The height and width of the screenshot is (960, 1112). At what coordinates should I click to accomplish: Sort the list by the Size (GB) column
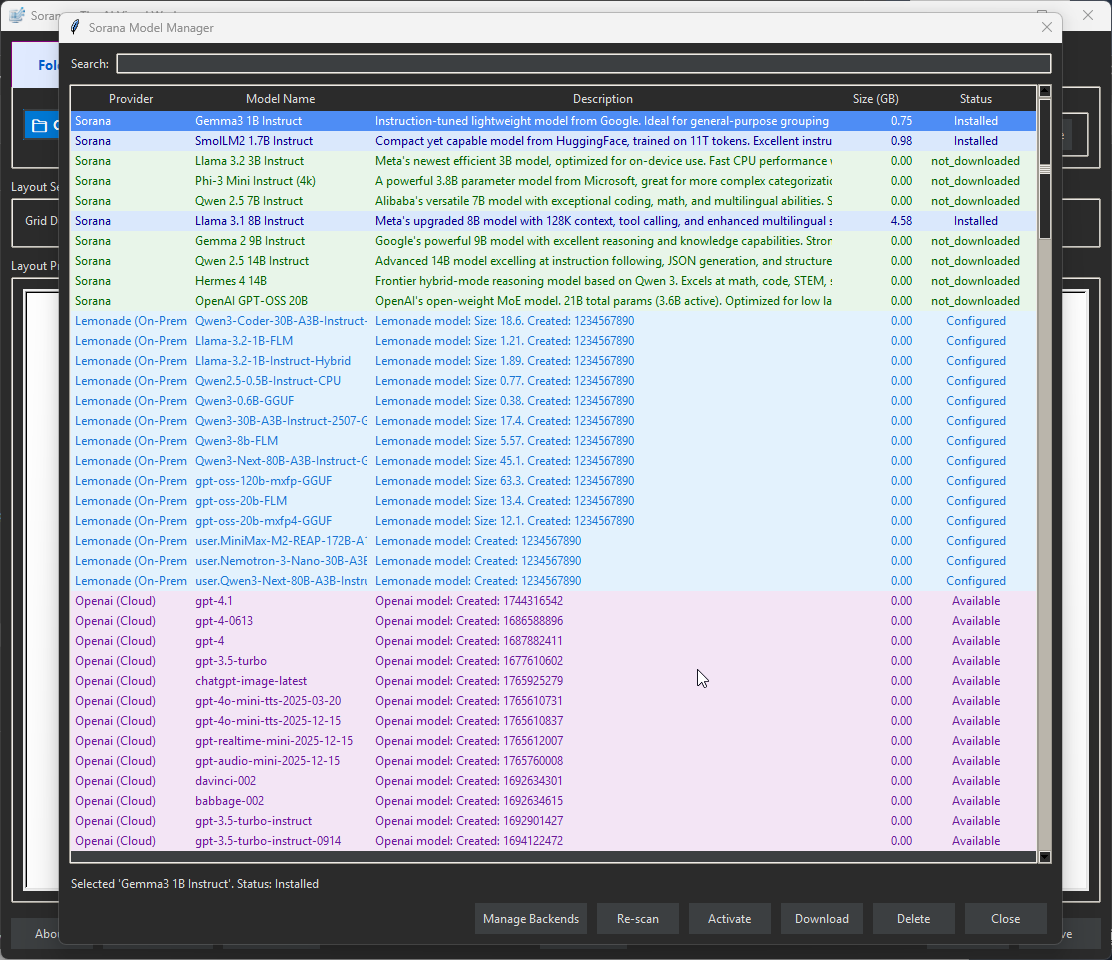876,98
